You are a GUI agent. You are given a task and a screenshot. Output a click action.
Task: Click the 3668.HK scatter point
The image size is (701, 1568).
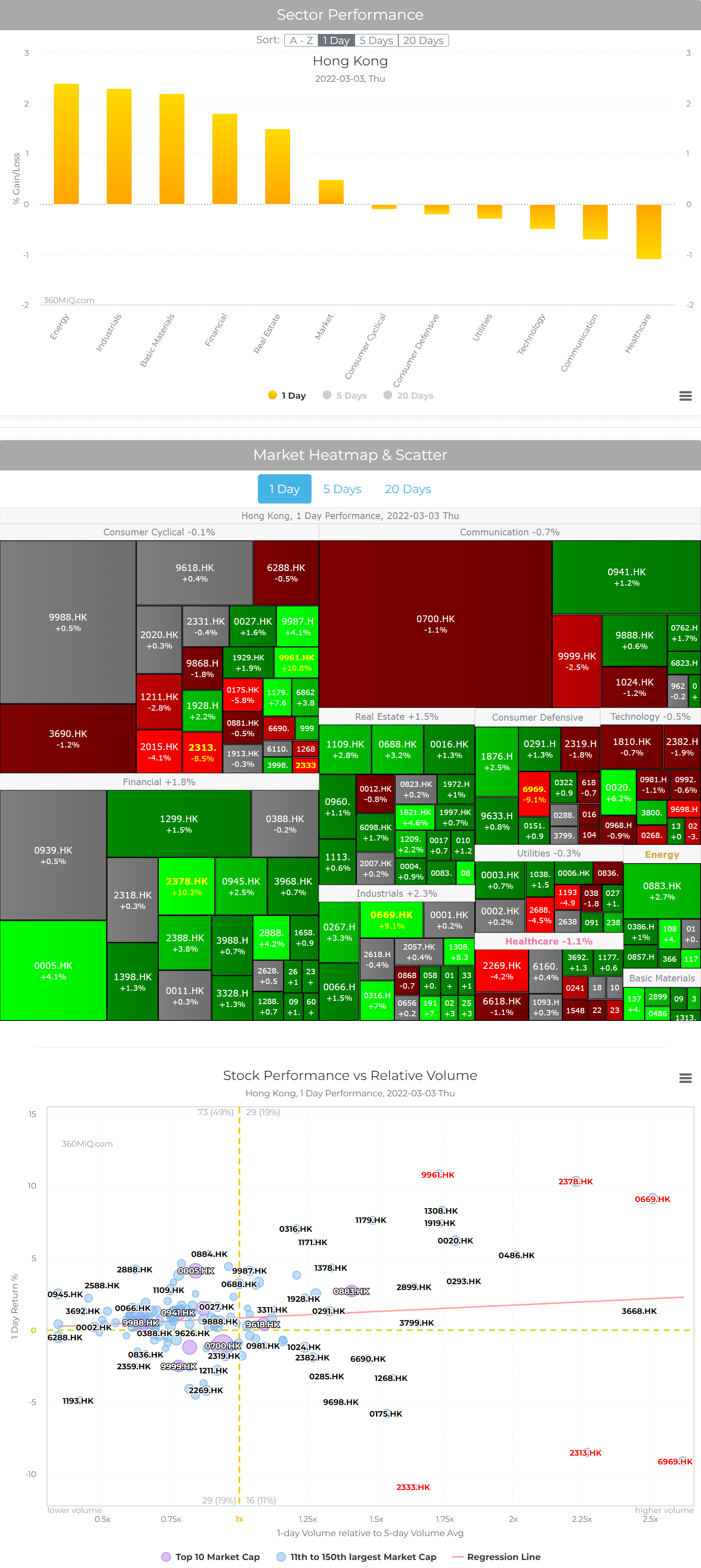coord(639,1311)
